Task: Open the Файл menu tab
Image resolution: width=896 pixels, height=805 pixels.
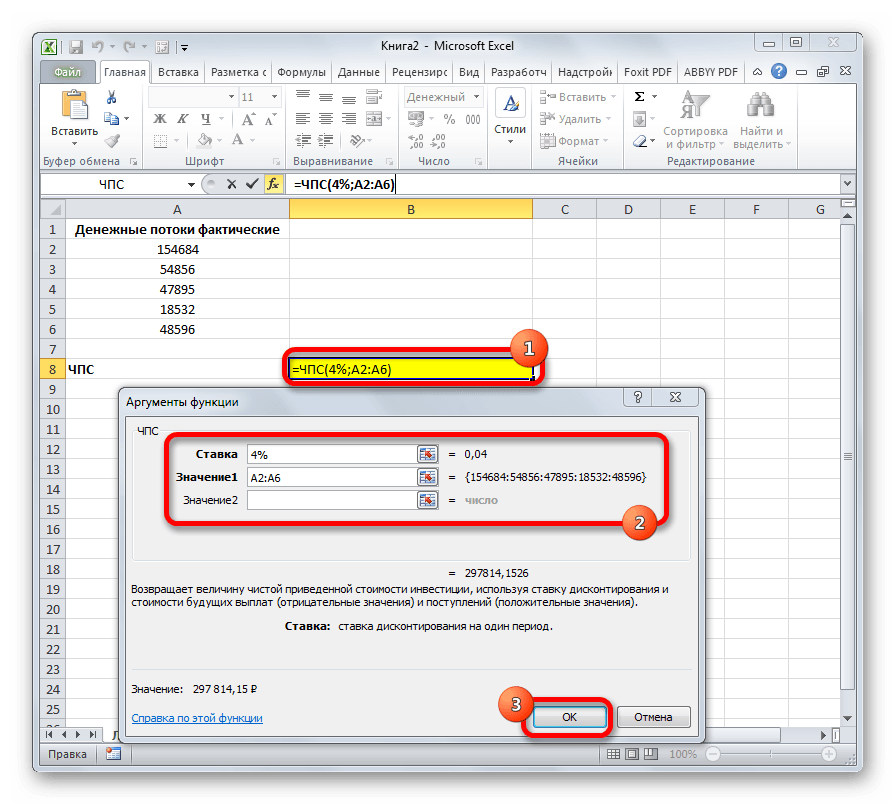Action: coord(68,72)
